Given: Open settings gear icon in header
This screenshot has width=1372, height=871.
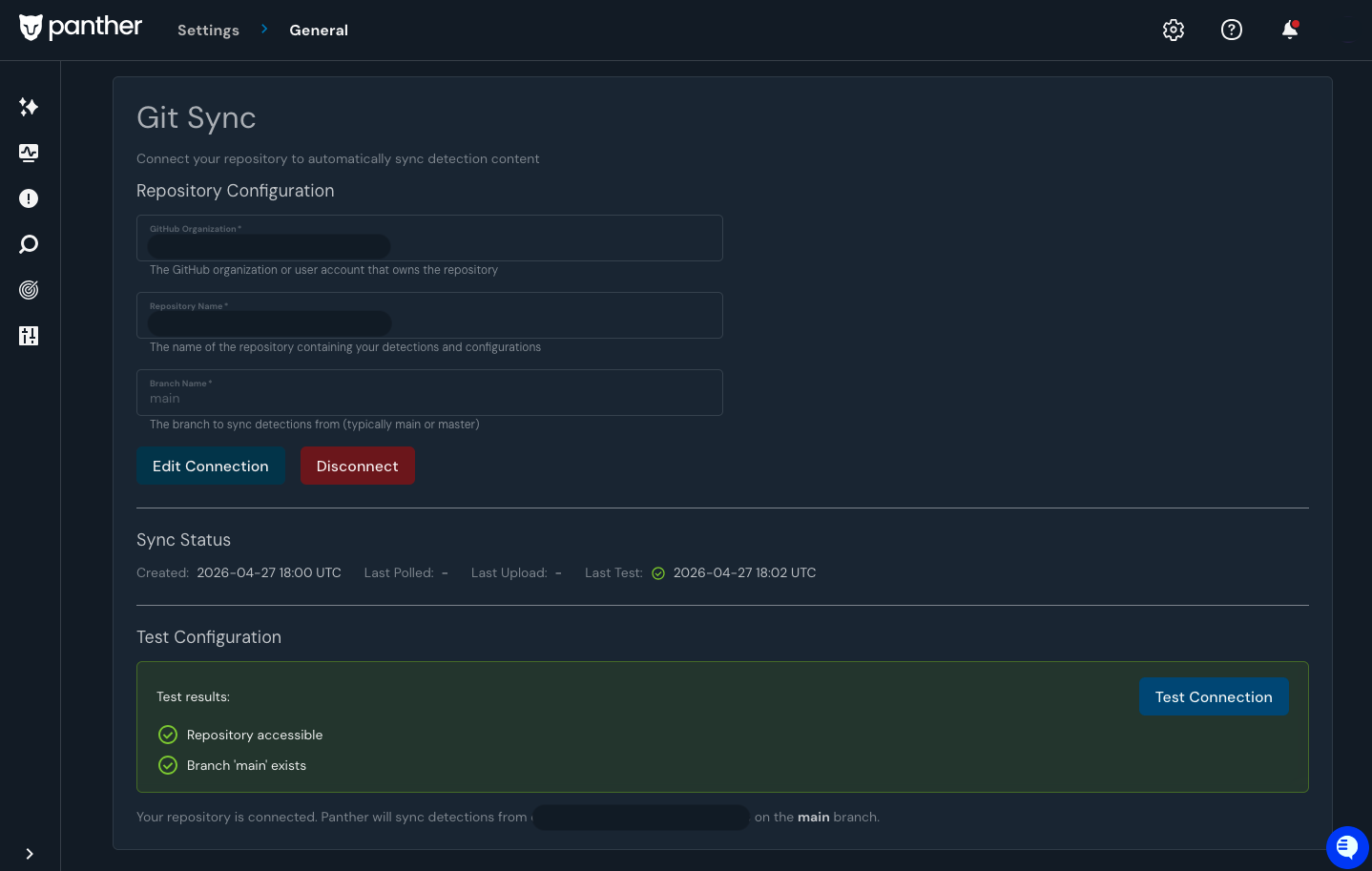Looking at the screenshot, I should click(1174, 30).
